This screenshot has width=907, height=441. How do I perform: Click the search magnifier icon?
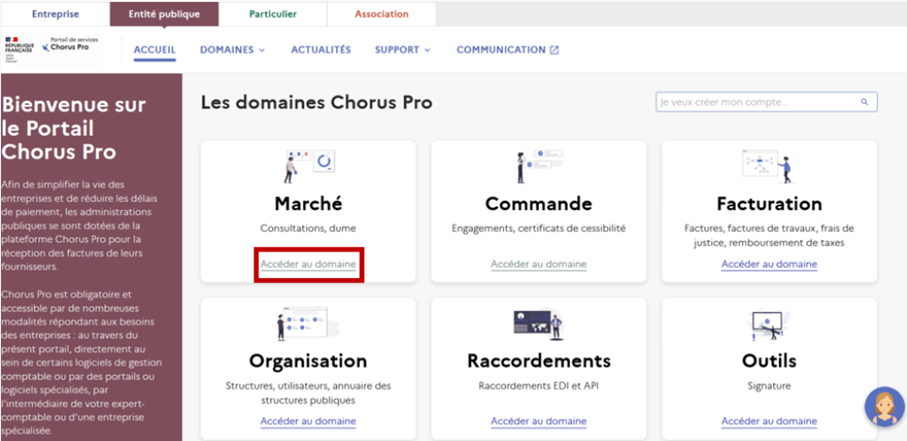pos(864,102)
